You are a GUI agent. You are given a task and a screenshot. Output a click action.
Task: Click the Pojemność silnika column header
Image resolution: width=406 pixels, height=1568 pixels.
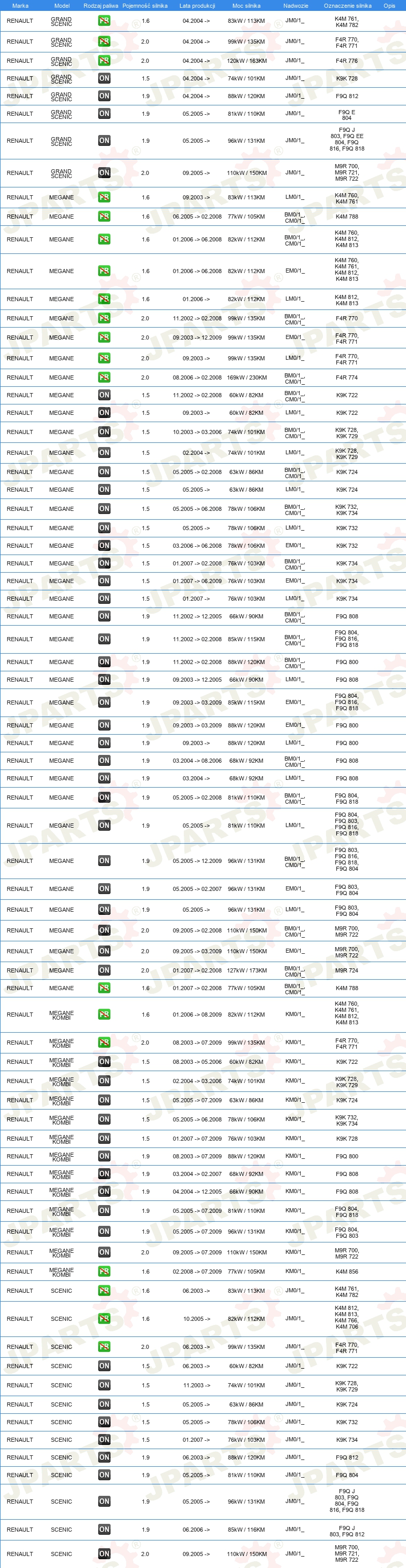pos(145,6)
